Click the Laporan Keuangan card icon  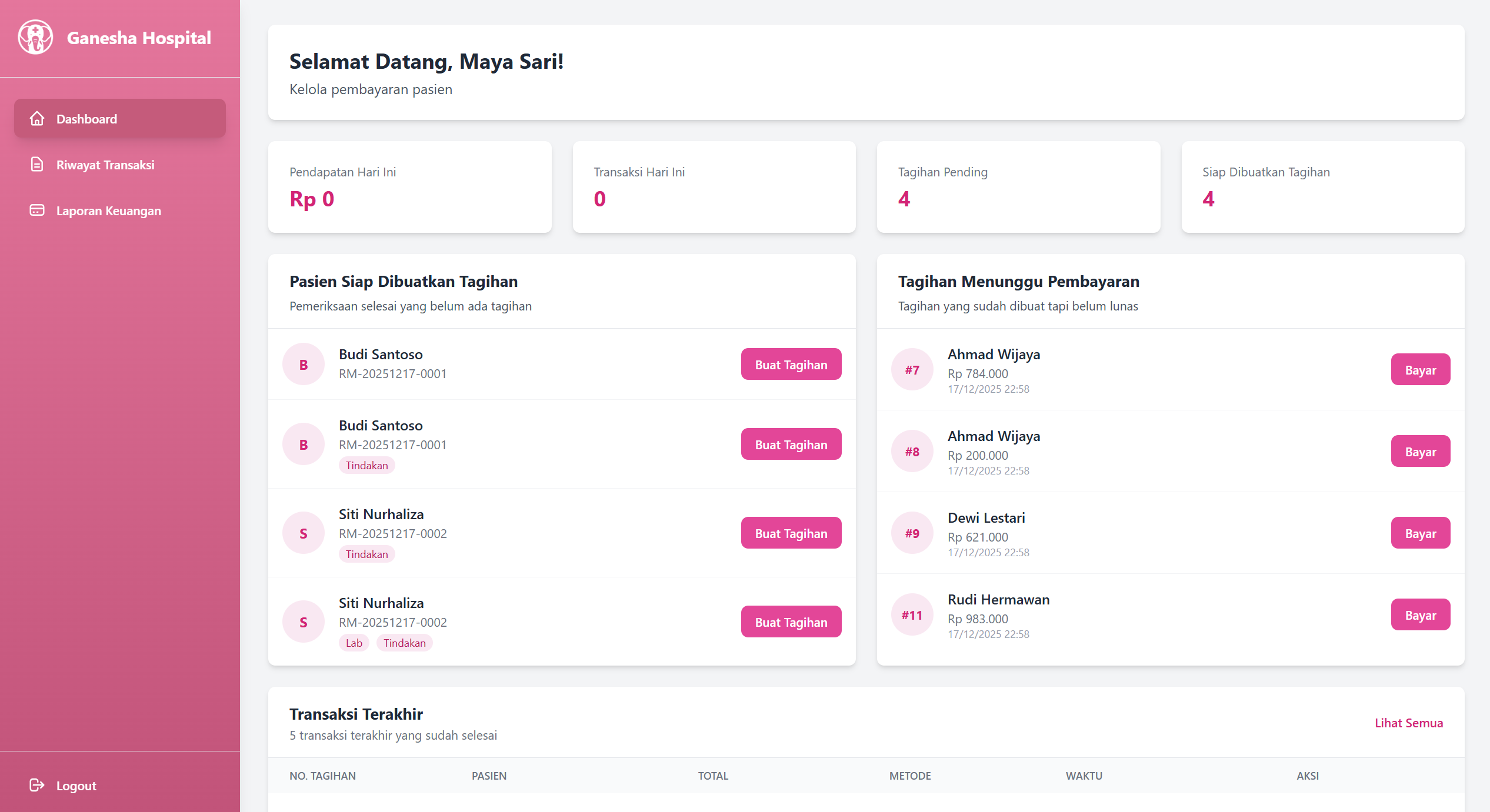(x=37, y=210)
